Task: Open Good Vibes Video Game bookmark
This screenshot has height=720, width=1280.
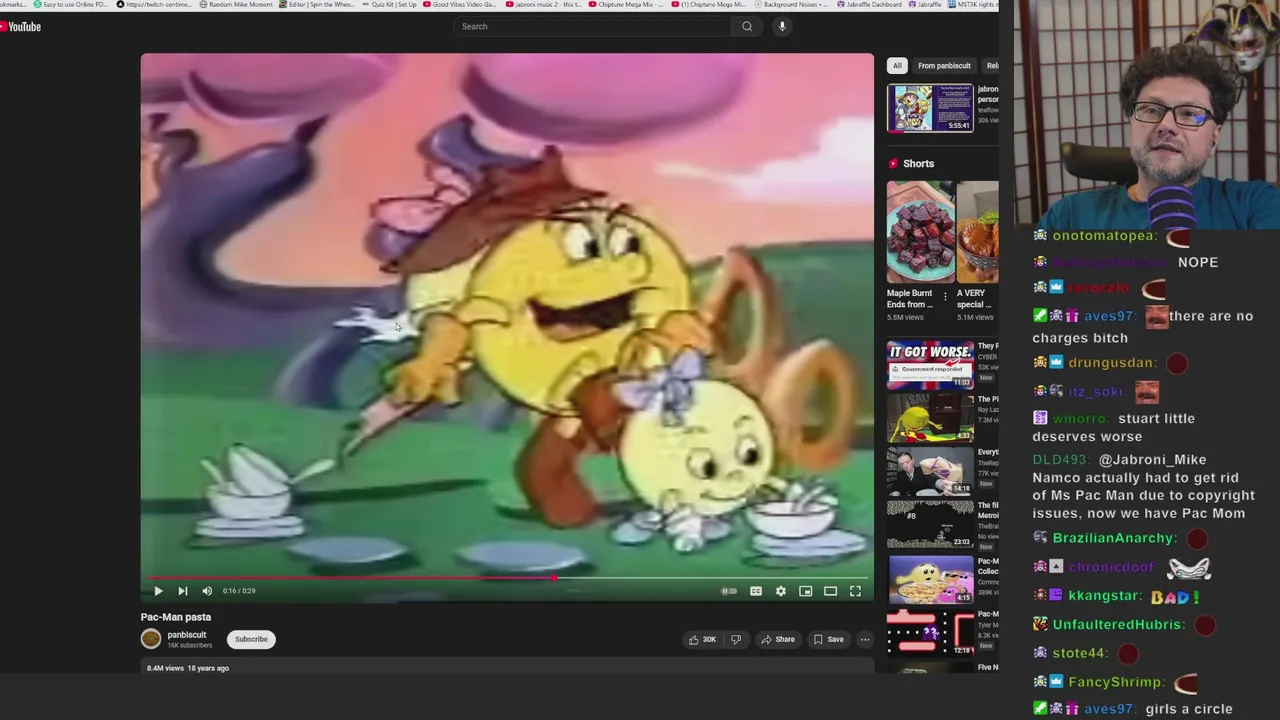Action: pyautogui.click(x=460, y=5)
